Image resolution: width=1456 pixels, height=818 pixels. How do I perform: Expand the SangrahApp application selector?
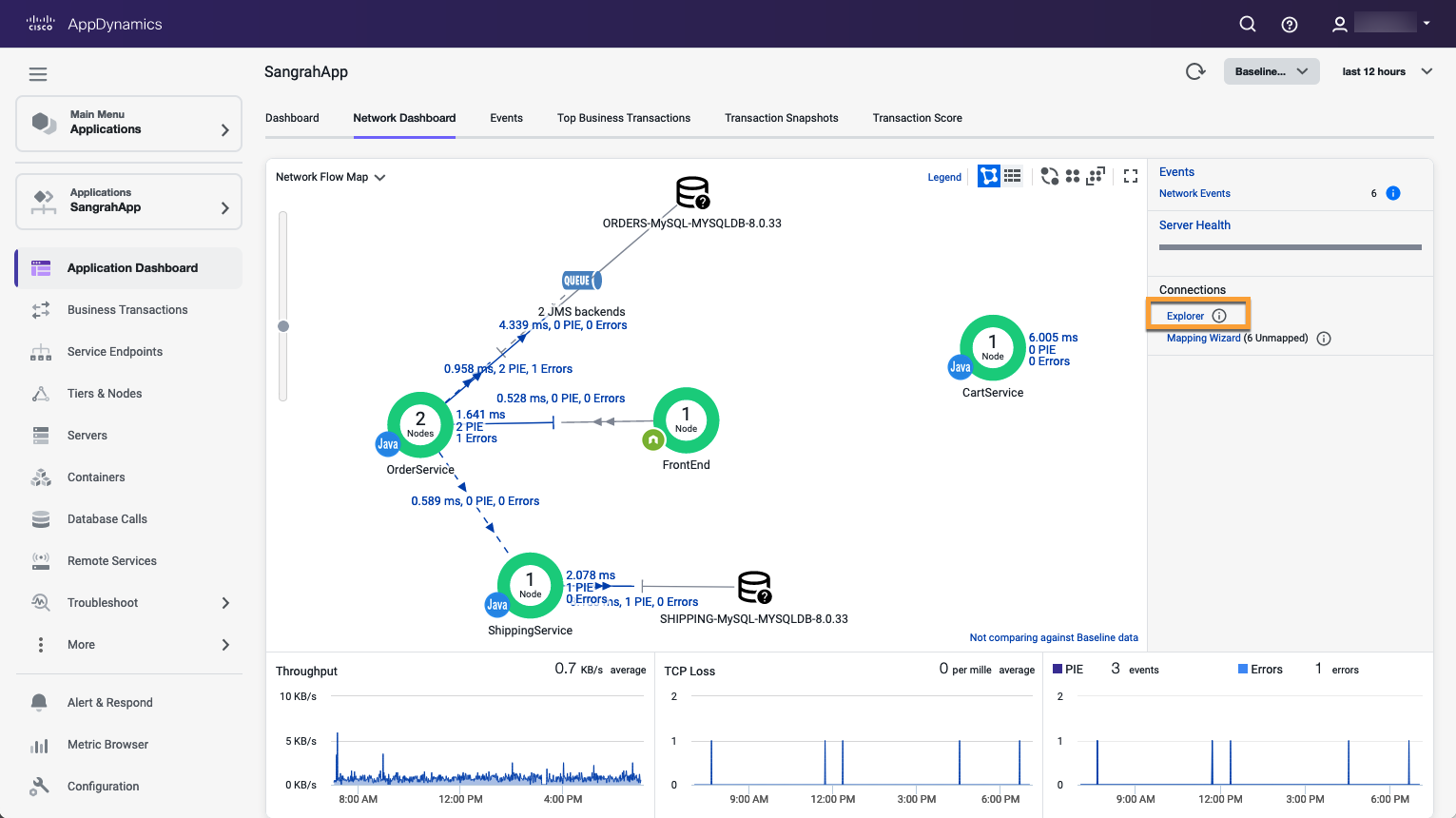[129, 201]
